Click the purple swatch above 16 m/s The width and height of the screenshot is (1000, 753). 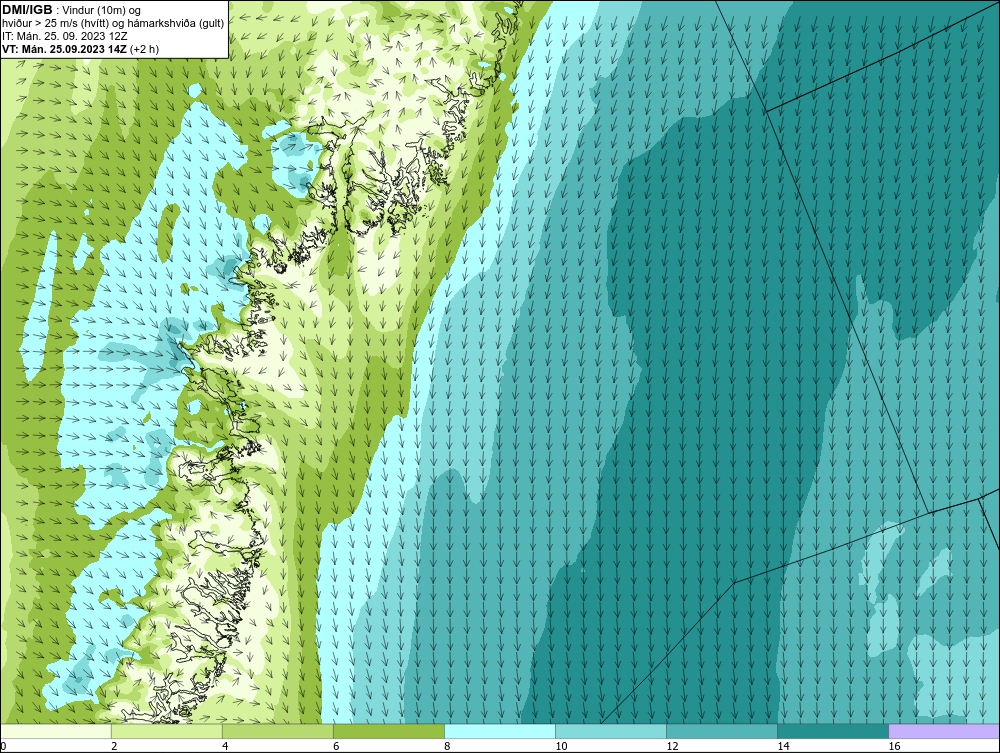(945, 731)
